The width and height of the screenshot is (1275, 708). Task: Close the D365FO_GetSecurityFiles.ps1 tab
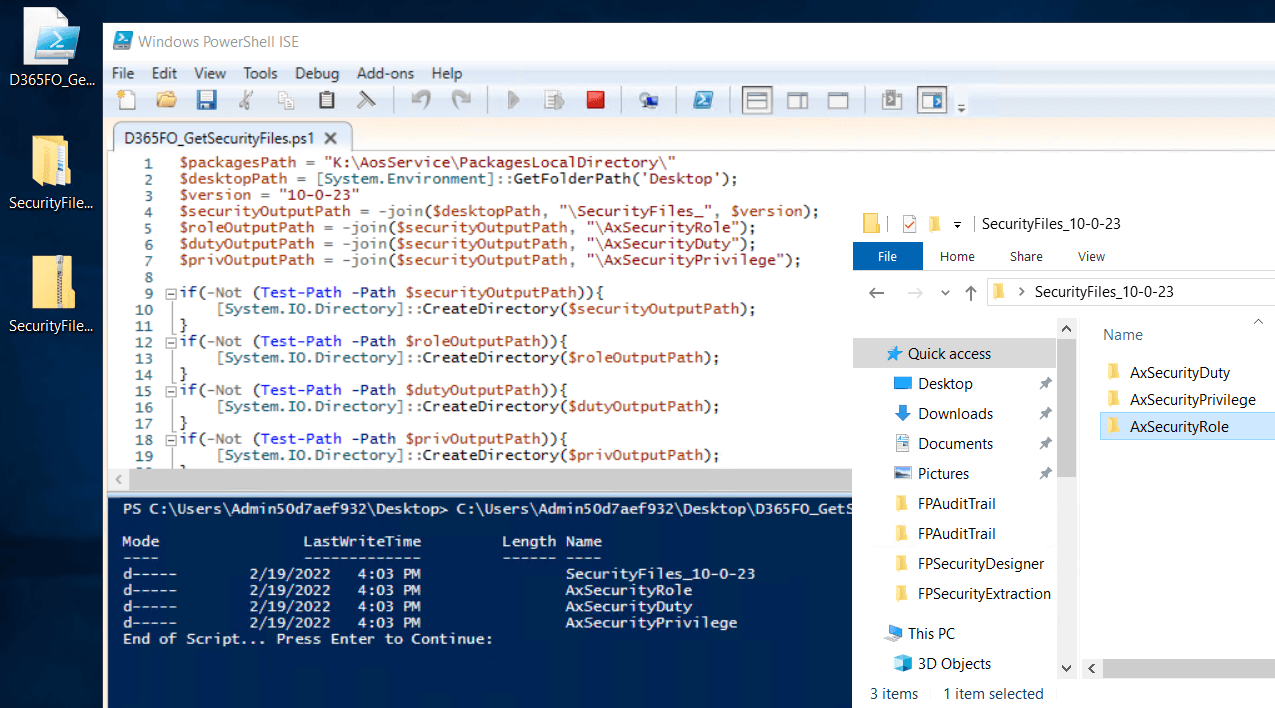[331, 138]
